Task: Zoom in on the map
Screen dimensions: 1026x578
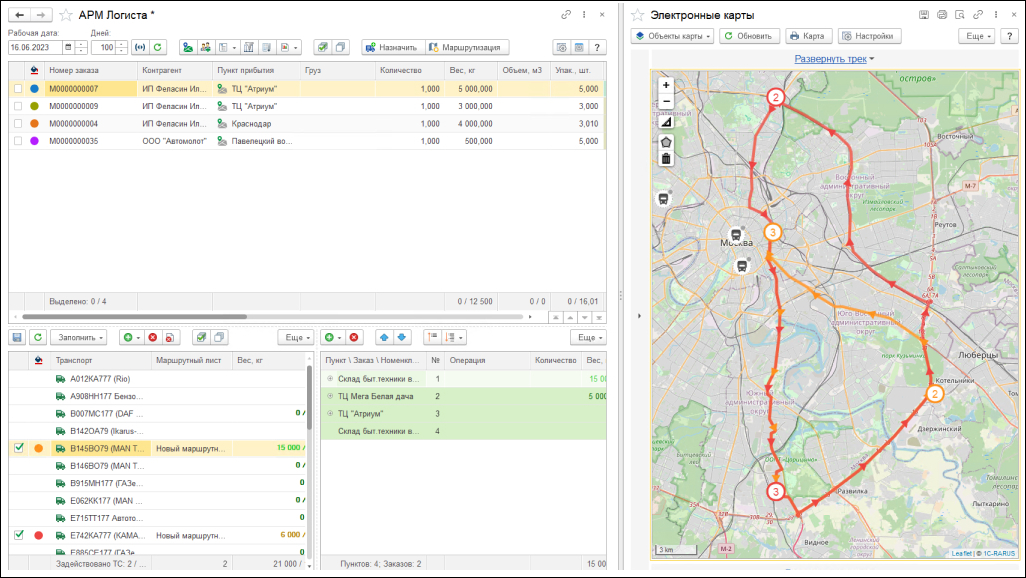Action: pos(666,85)
